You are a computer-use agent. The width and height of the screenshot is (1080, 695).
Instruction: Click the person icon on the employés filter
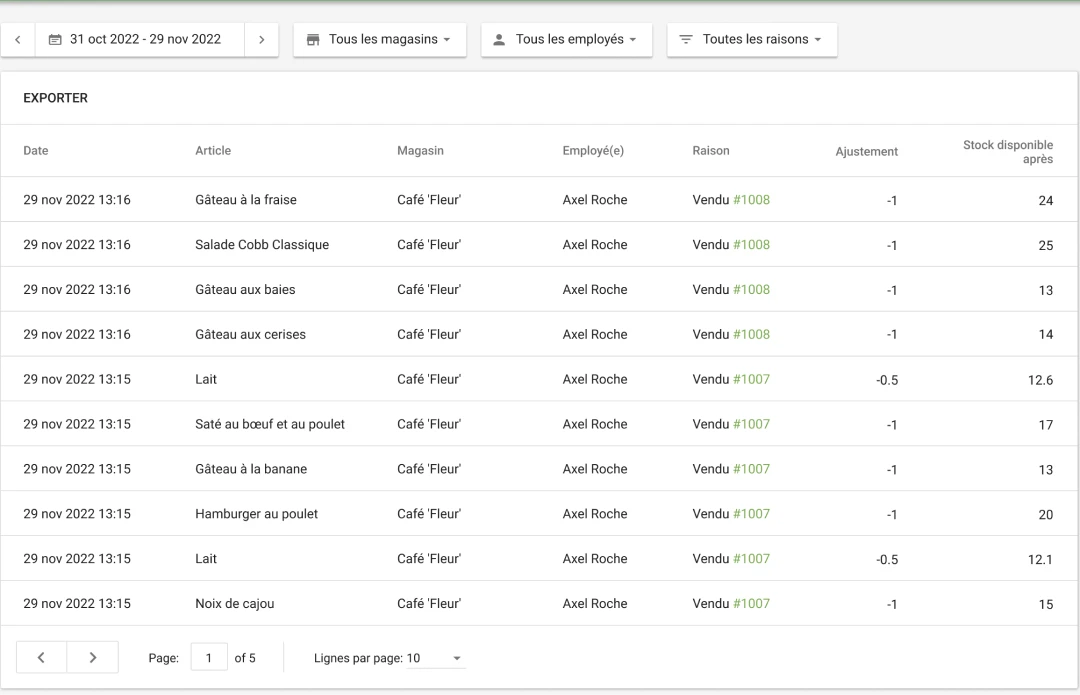coord(498,39)
